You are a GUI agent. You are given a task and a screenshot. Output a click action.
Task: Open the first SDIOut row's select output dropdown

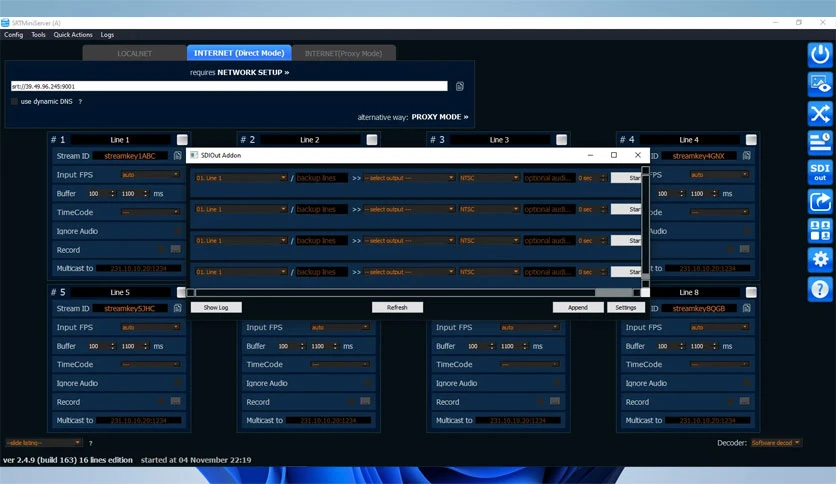pyautogui.click(x=409, y=178)
